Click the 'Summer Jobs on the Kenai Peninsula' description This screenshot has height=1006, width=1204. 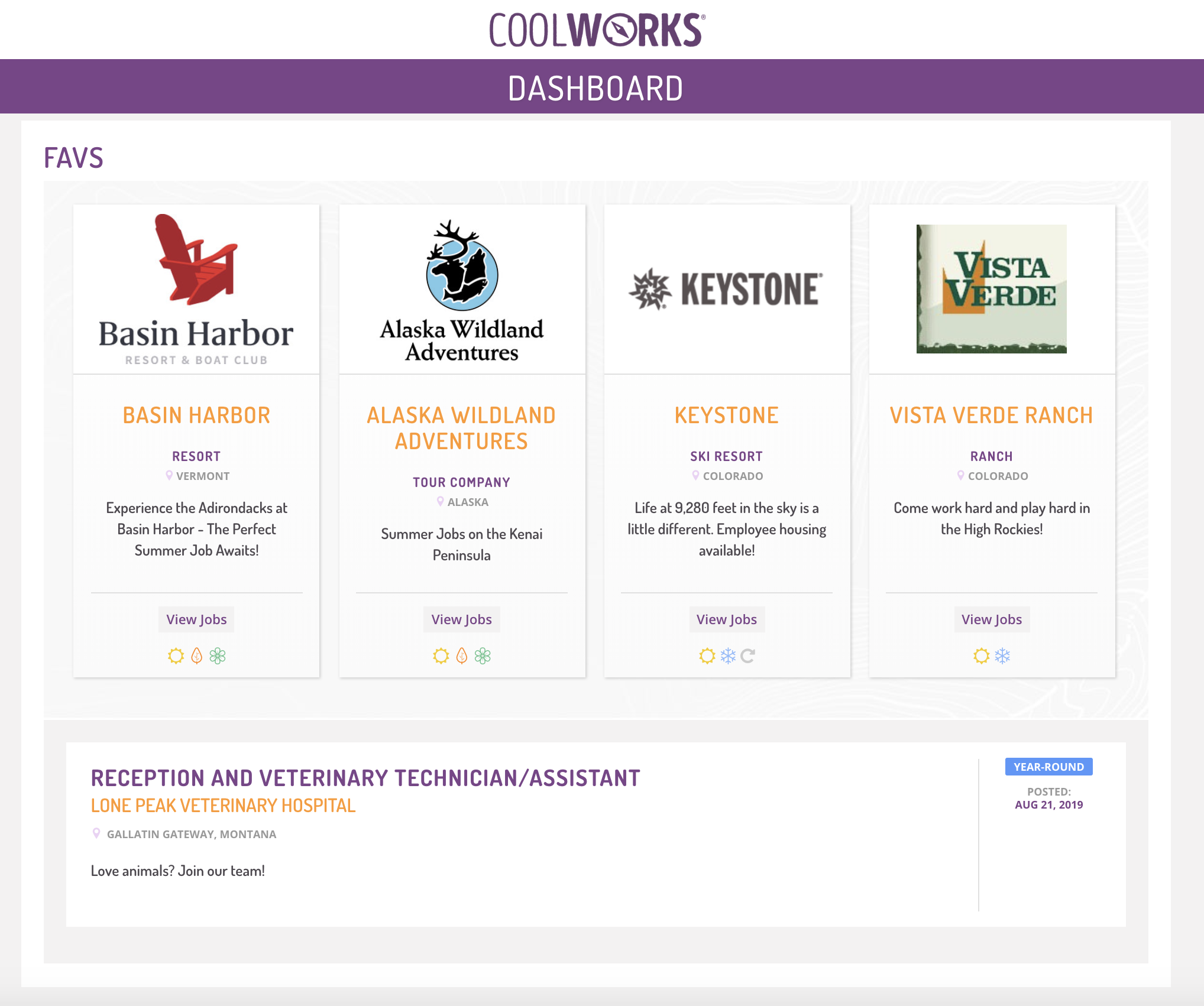[462, 544]
